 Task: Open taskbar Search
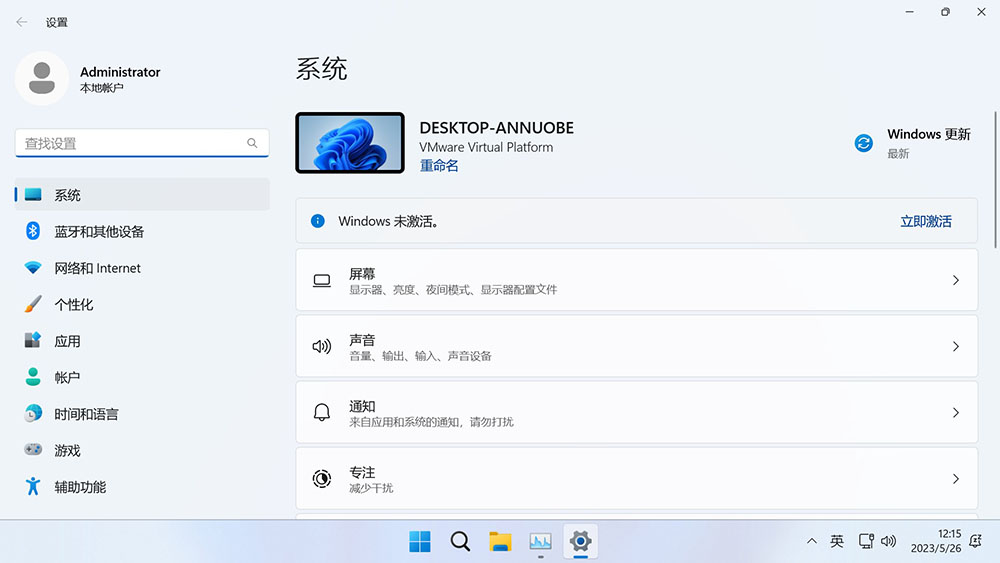(x=460, y=542)
